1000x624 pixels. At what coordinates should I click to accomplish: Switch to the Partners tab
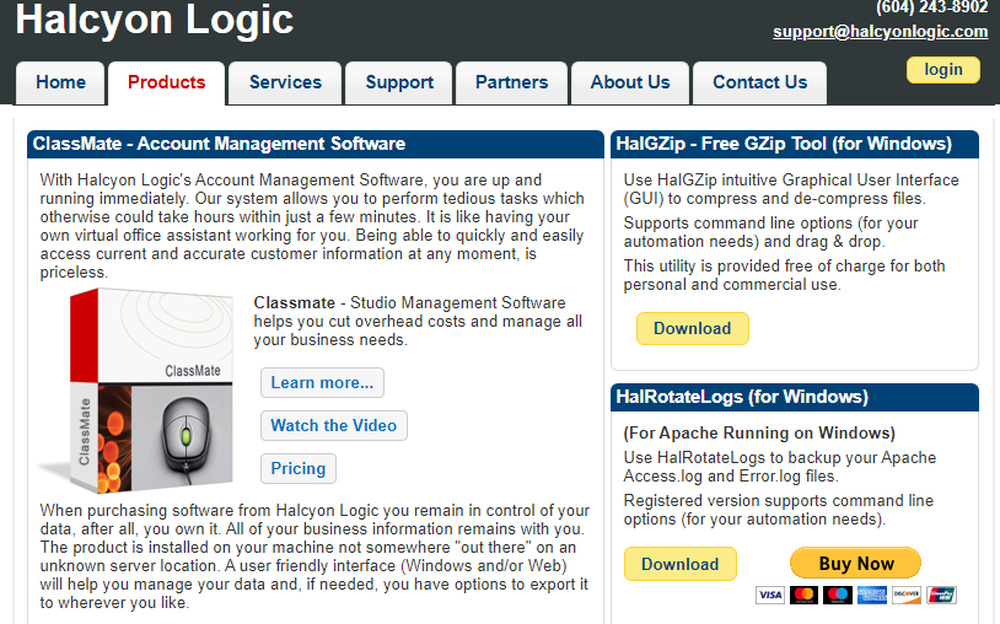(511, 82)
